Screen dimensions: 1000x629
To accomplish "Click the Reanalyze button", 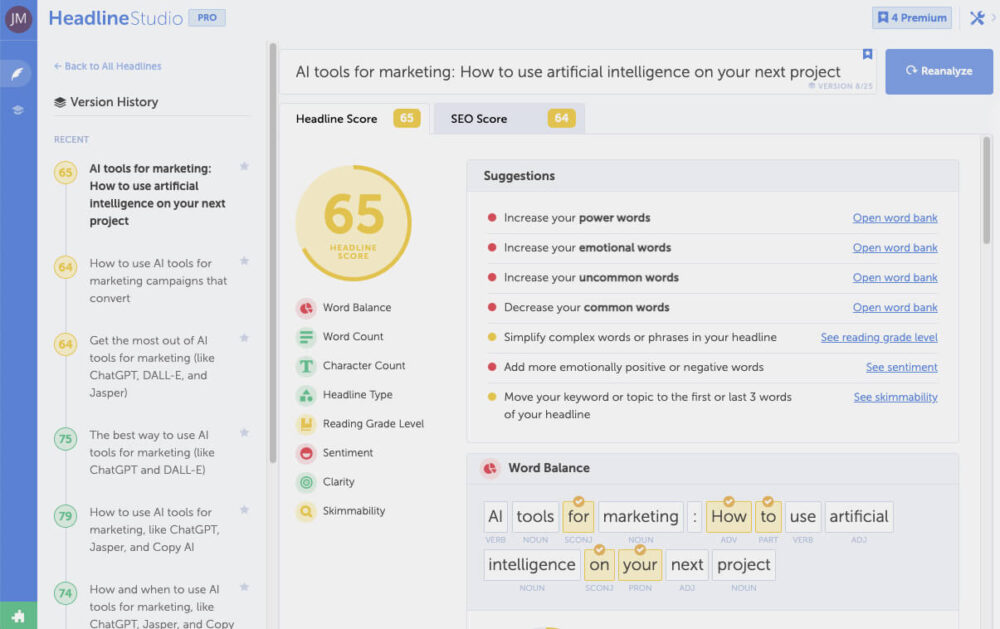I will tap(938, 71).
